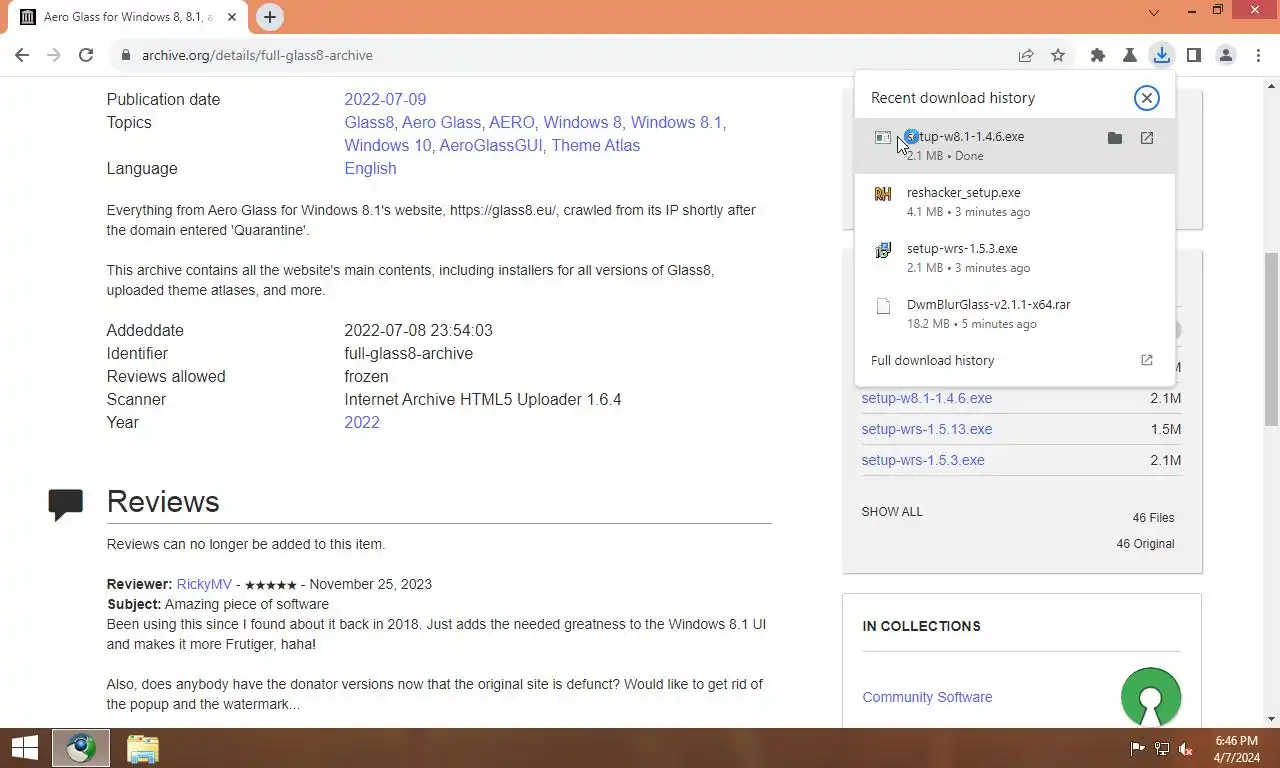Viewport: 1280px width, 768px height.
Task: Open the taskbar clock and date
Action: (x=1236, y=748)
